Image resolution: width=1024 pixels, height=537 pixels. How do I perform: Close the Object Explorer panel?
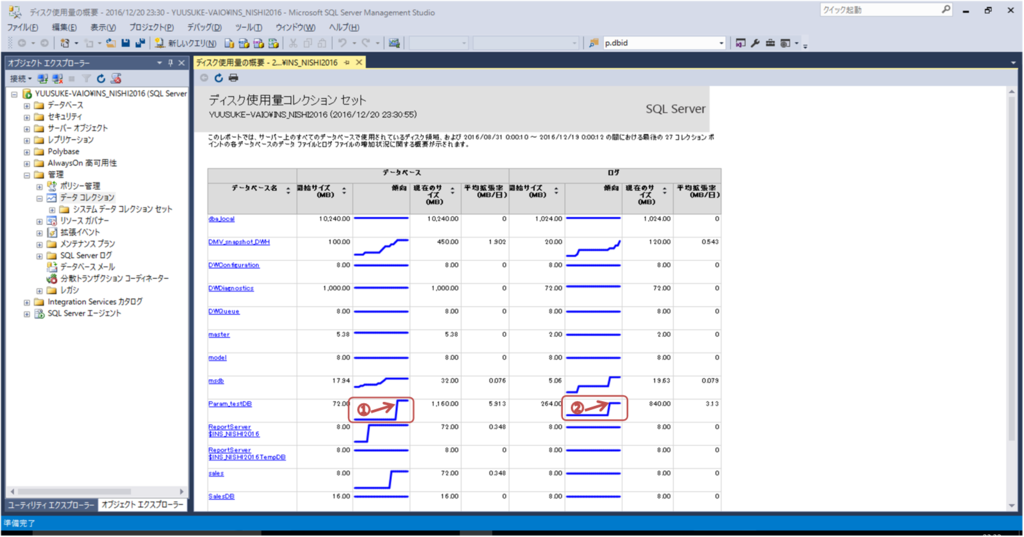[x=182, y=63]
